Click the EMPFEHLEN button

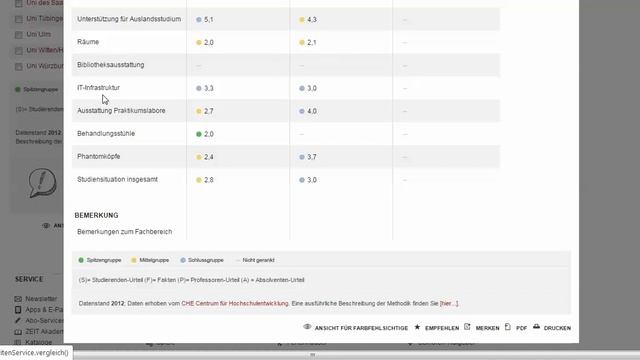pos(442,328)
